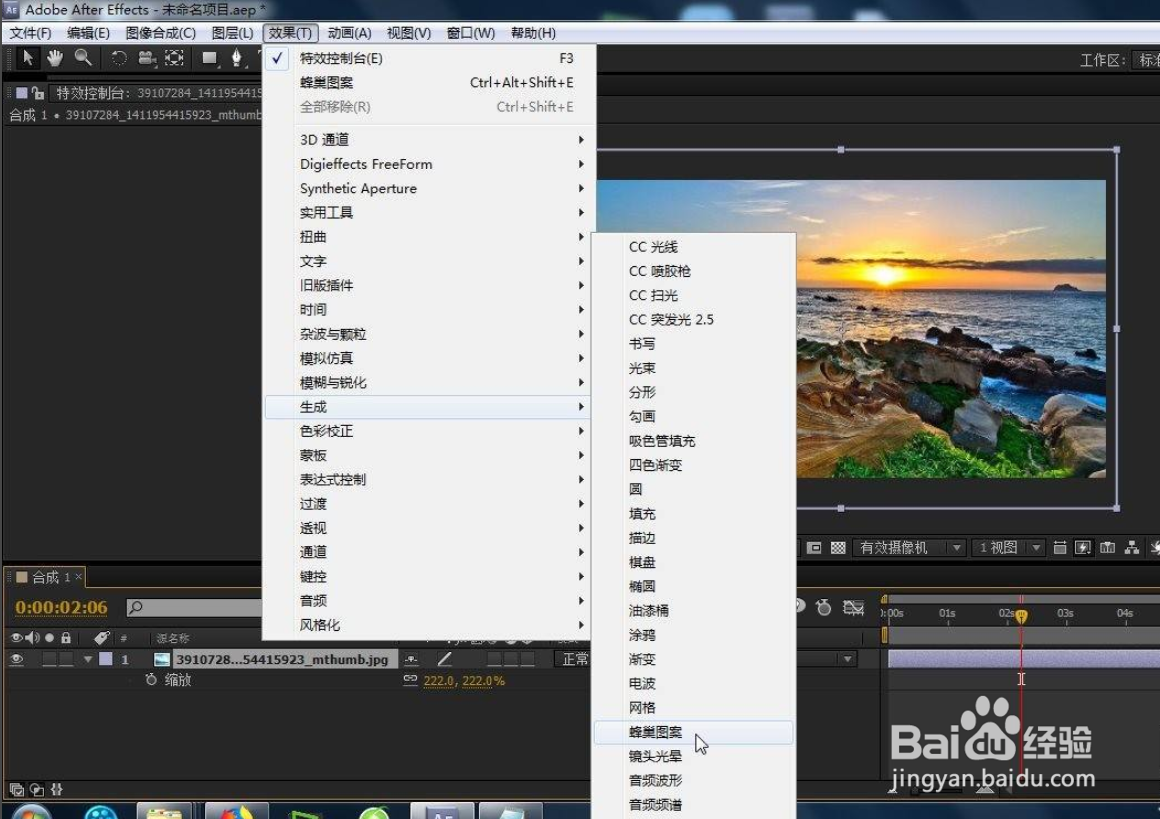Screen dimensions: 1160x819
Task: Toggle the scale constrain proportions link
Action: point(410,679)
